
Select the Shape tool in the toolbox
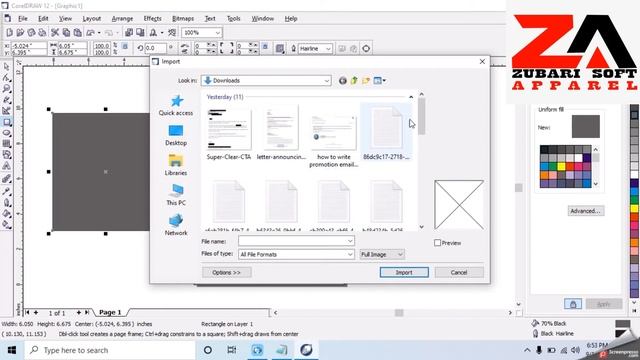pyautogui.click(x=7, y=78)
